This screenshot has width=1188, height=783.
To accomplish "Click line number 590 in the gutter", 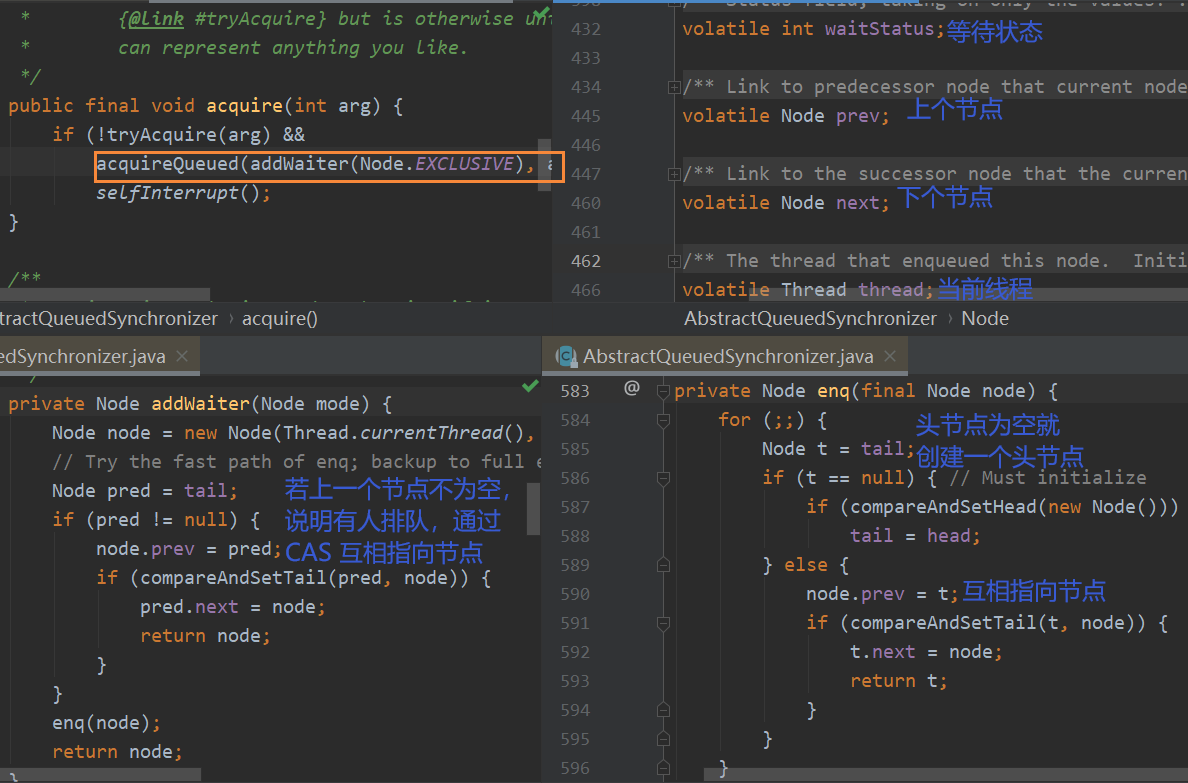I will pos(575,594).
